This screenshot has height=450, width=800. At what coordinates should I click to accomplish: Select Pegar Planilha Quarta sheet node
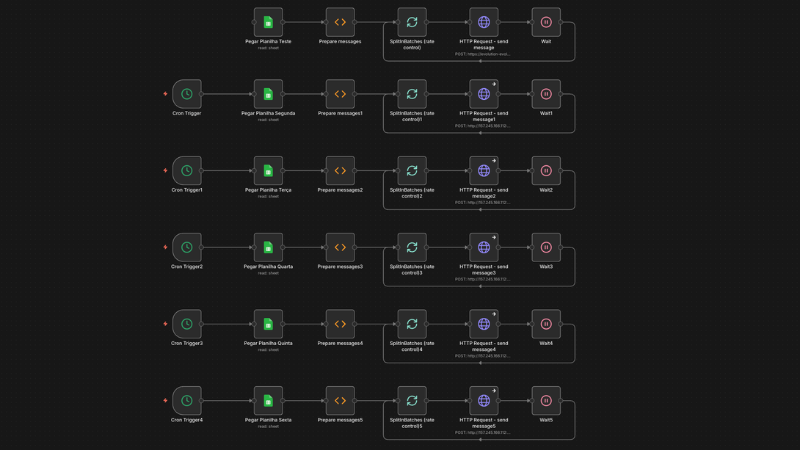(x=268, y=247)
